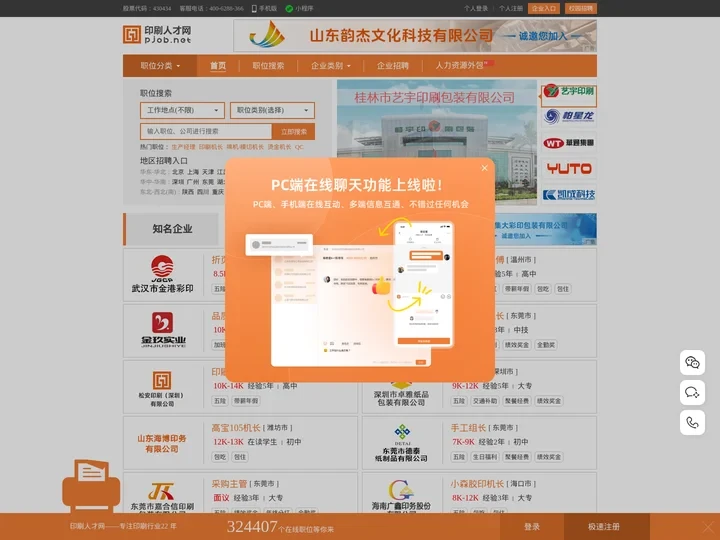Select the 深圳 region link
This screenshot has width=720, height=540.
pyautogui.click(x=178, y=182)
